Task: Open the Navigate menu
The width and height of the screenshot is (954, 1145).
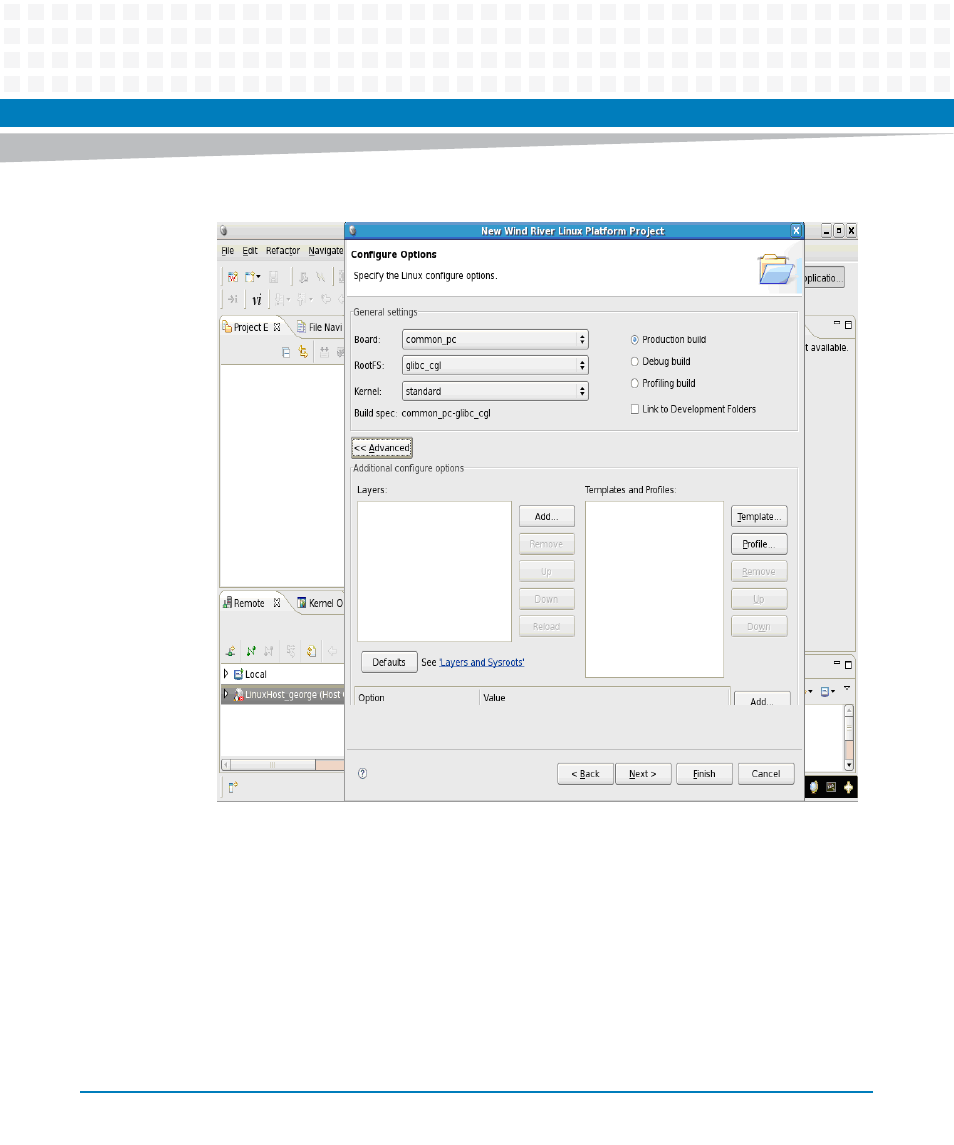Action: coord(326,250)
